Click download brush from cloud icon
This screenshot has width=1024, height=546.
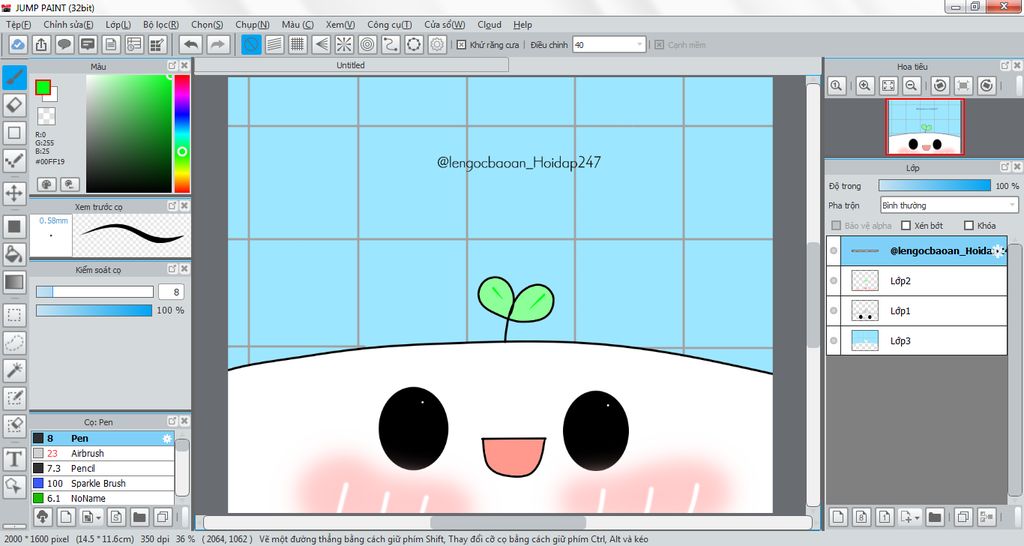(x=42, y=517)
